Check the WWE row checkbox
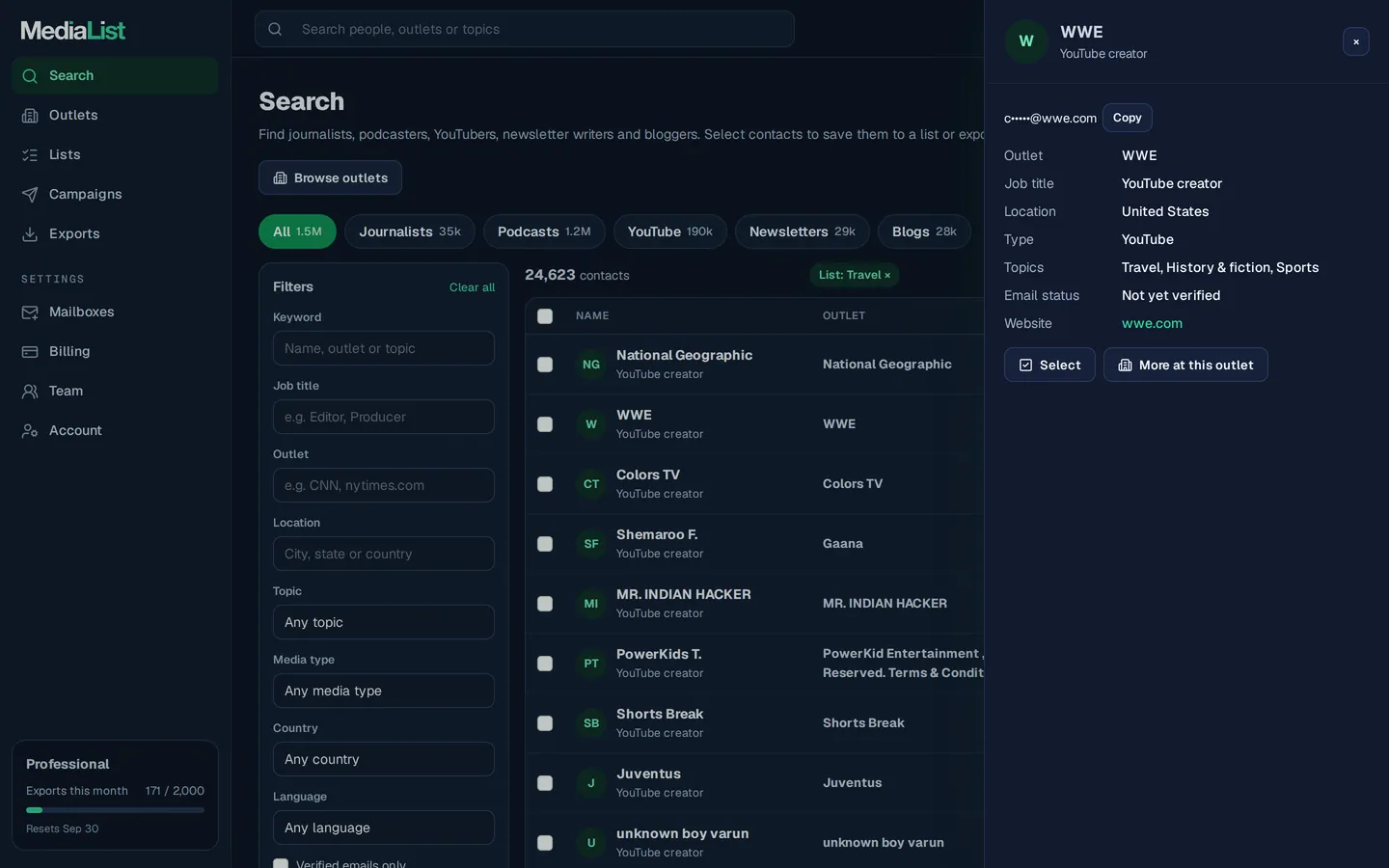 pos(545,424)
